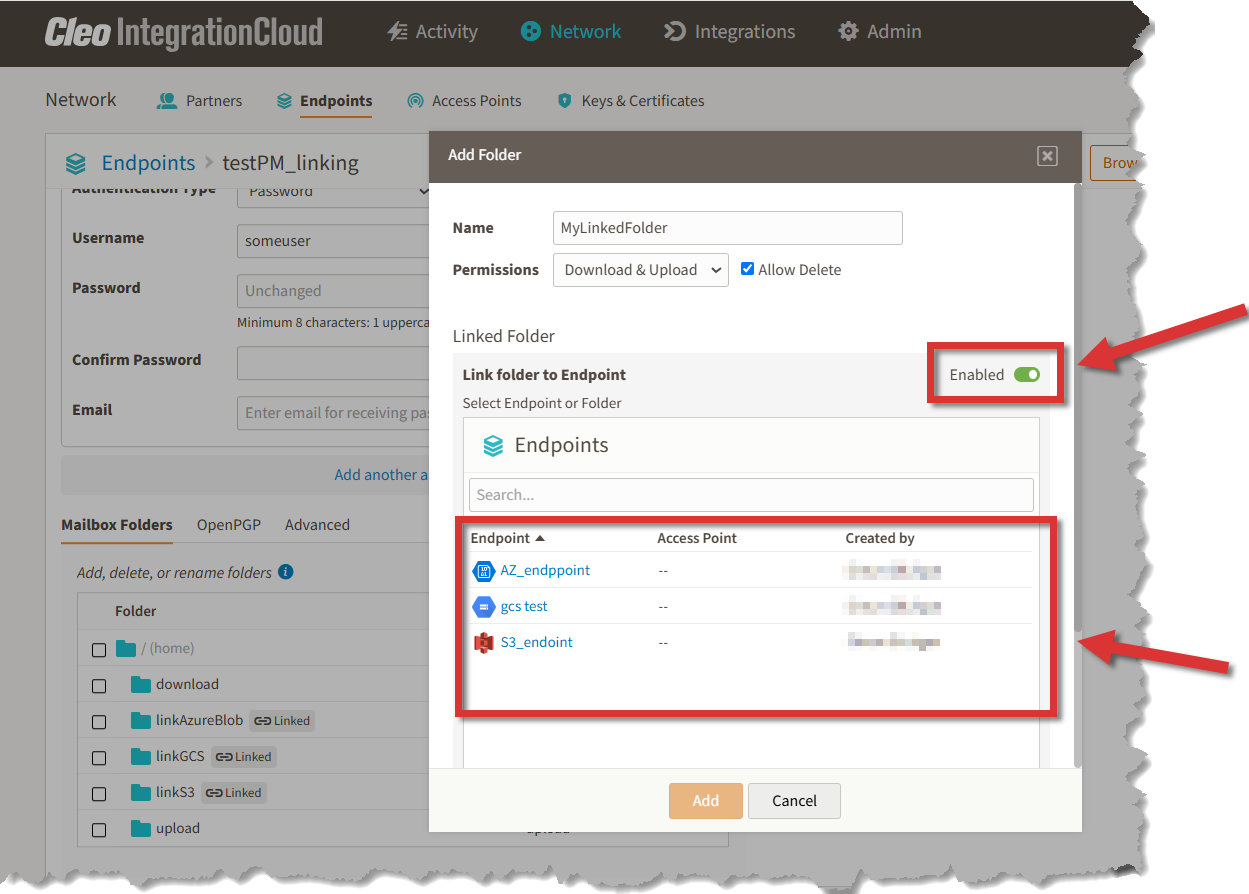Select the AZ_endppoint endpoint link

click(x=545, y=570)
